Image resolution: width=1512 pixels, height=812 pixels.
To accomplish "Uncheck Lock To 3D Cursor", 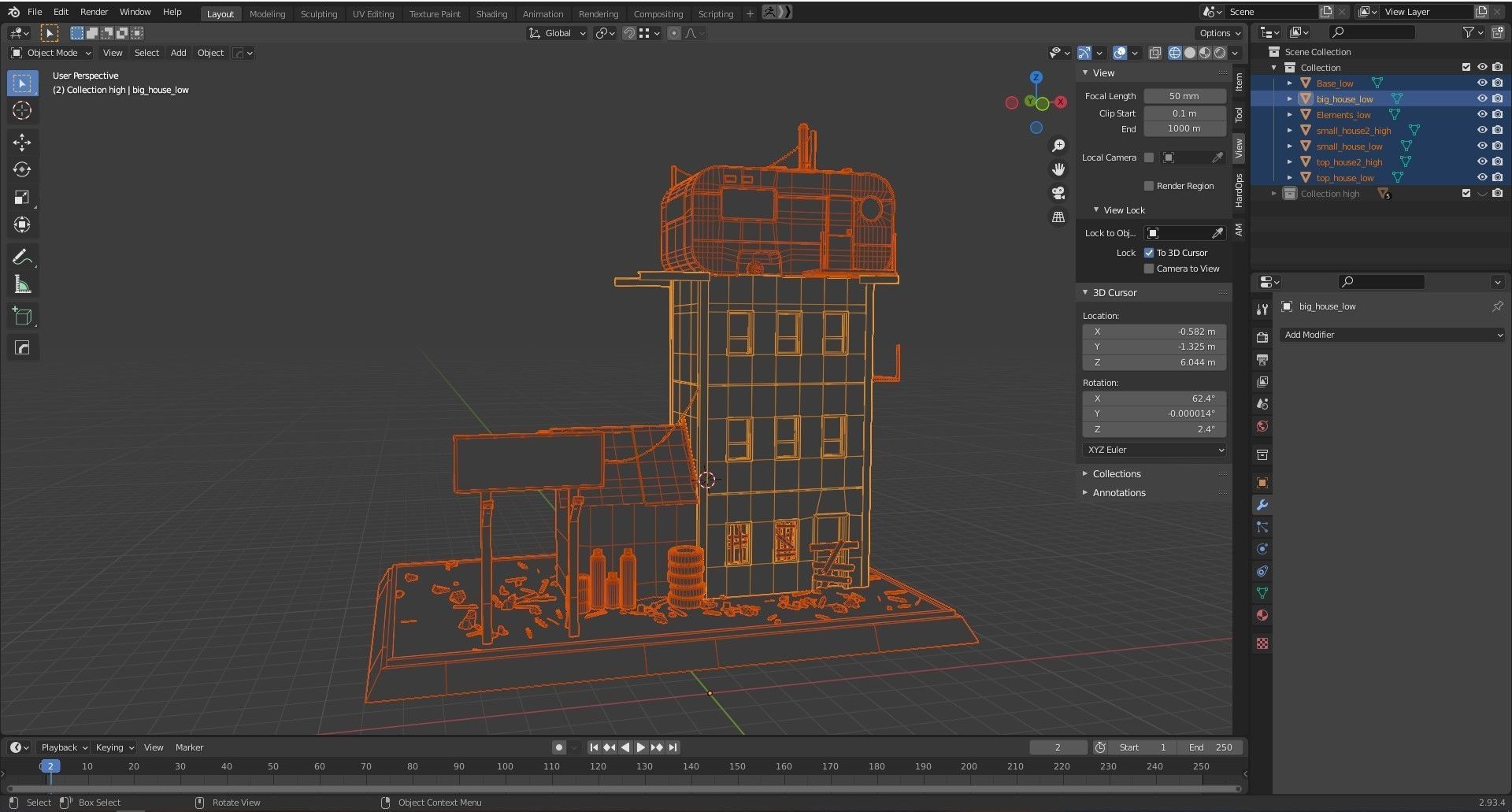I will pos(1149,253).
